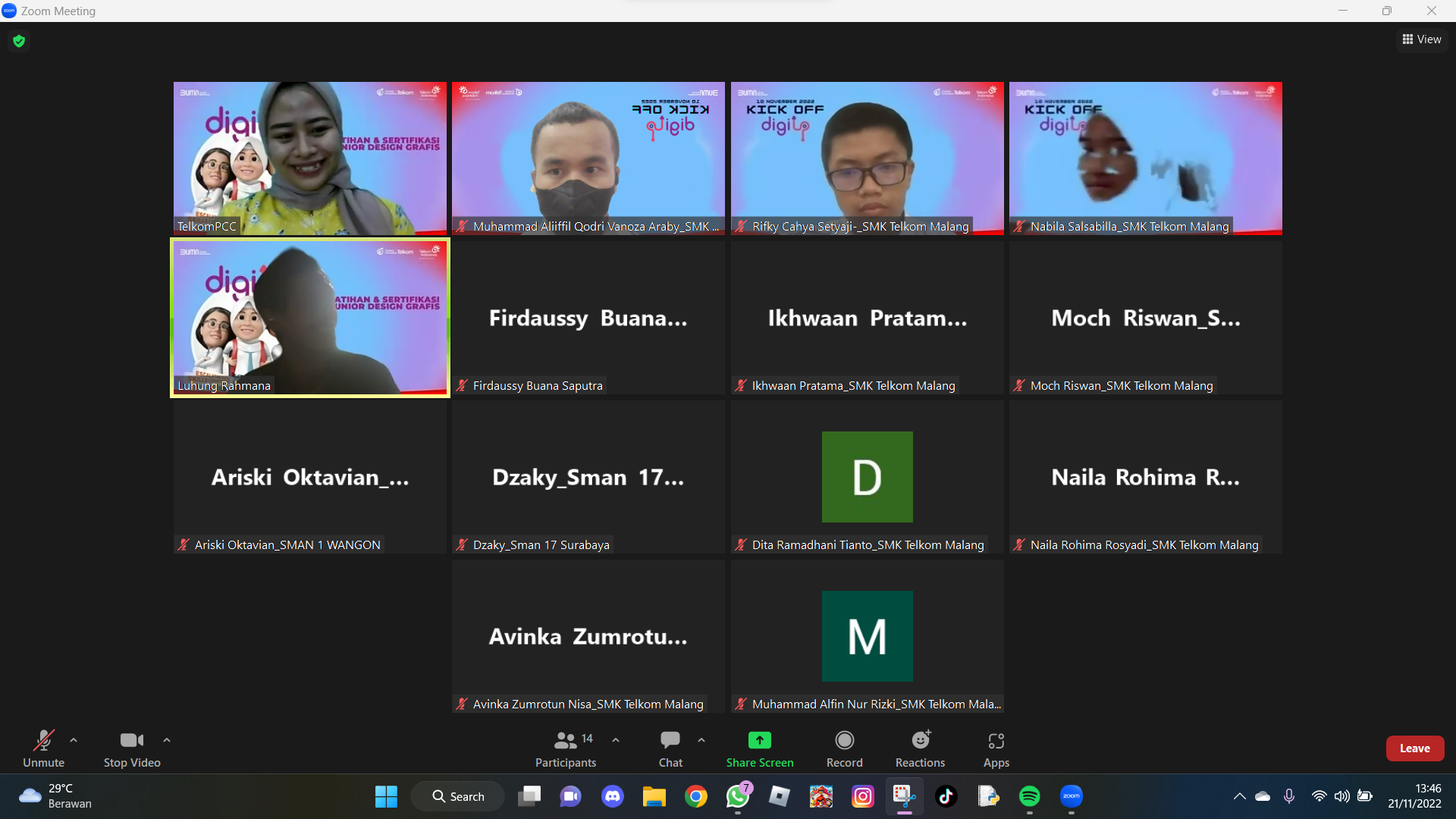Start recording with the Record button
The width and height of the screenshot is (1456, 819).
[844, 748]
